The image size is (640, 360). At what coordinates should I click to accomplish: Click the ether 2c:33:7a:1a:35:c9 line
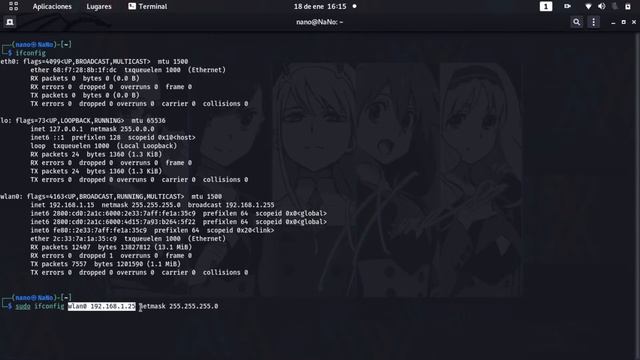coord(128,239)
